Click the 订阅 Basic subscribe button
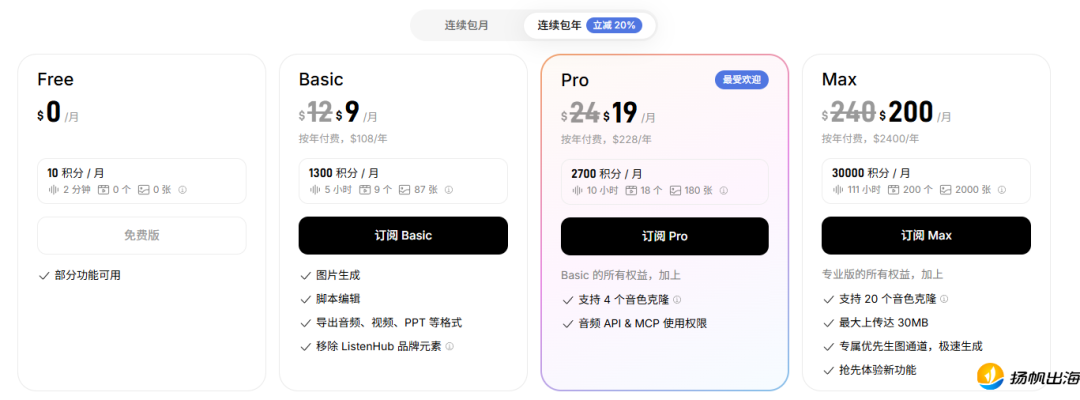The image size is (1080, 400). click(403, 236)
